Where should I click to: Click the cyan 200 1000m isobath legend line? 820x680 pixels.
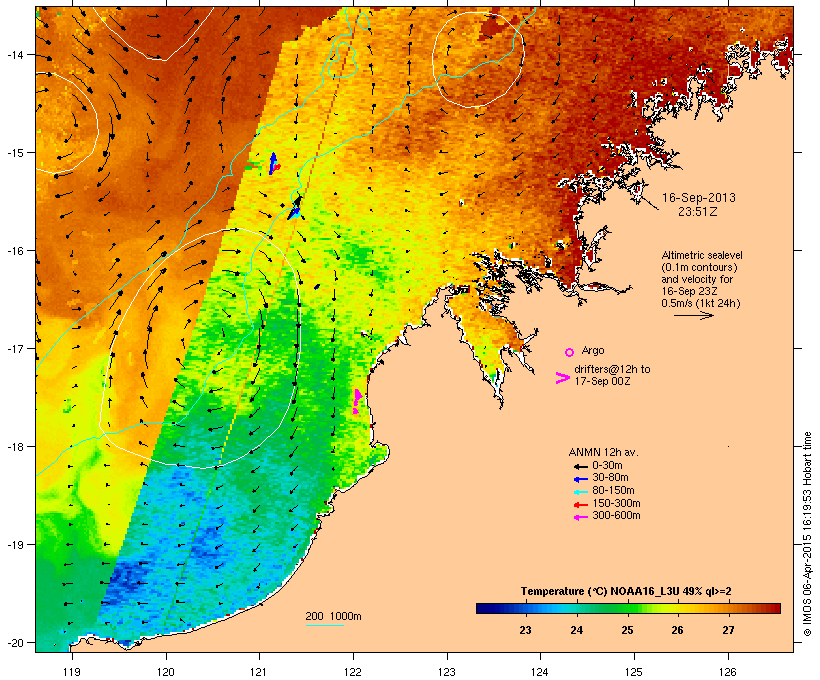point(325,625)
